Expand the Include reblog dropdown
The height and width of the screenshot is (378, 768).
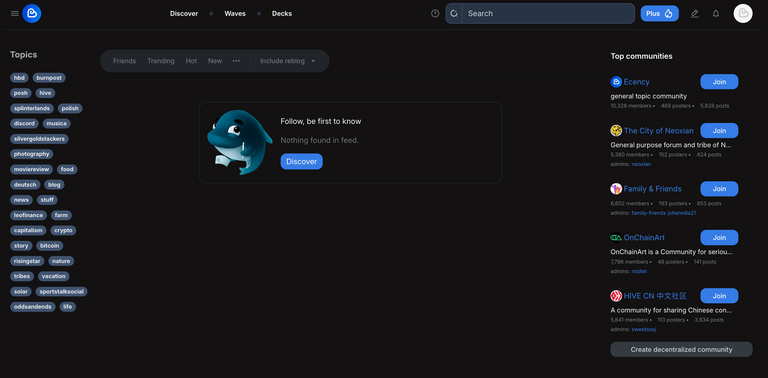(288, 61)
